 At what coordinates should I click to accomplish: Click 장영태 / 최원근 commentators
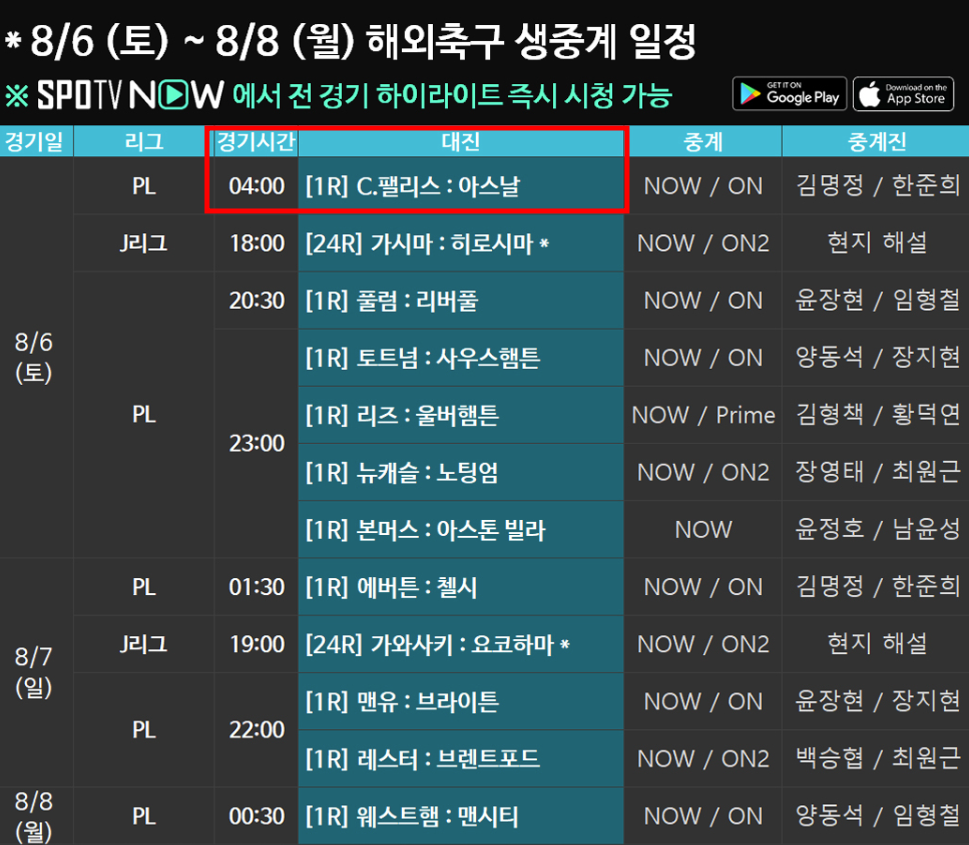[877, 472]
